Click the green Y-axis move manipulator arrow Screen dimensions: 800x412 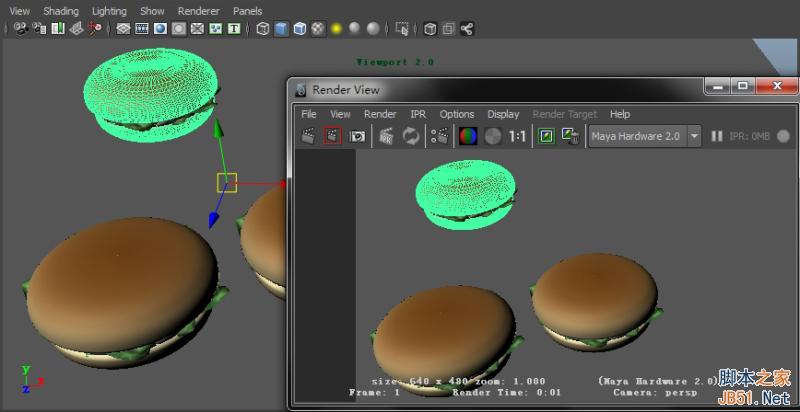point(218,127)
